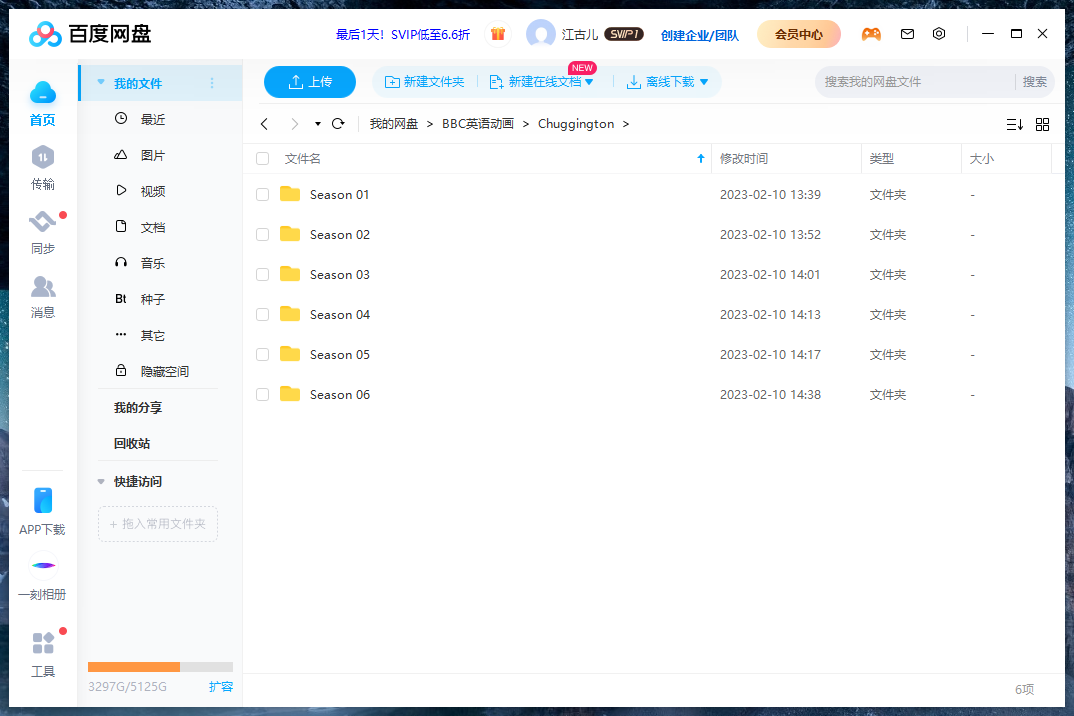
Task: Click the 首页 cloud icon in sidebar
Action: [x=43, y=91]
